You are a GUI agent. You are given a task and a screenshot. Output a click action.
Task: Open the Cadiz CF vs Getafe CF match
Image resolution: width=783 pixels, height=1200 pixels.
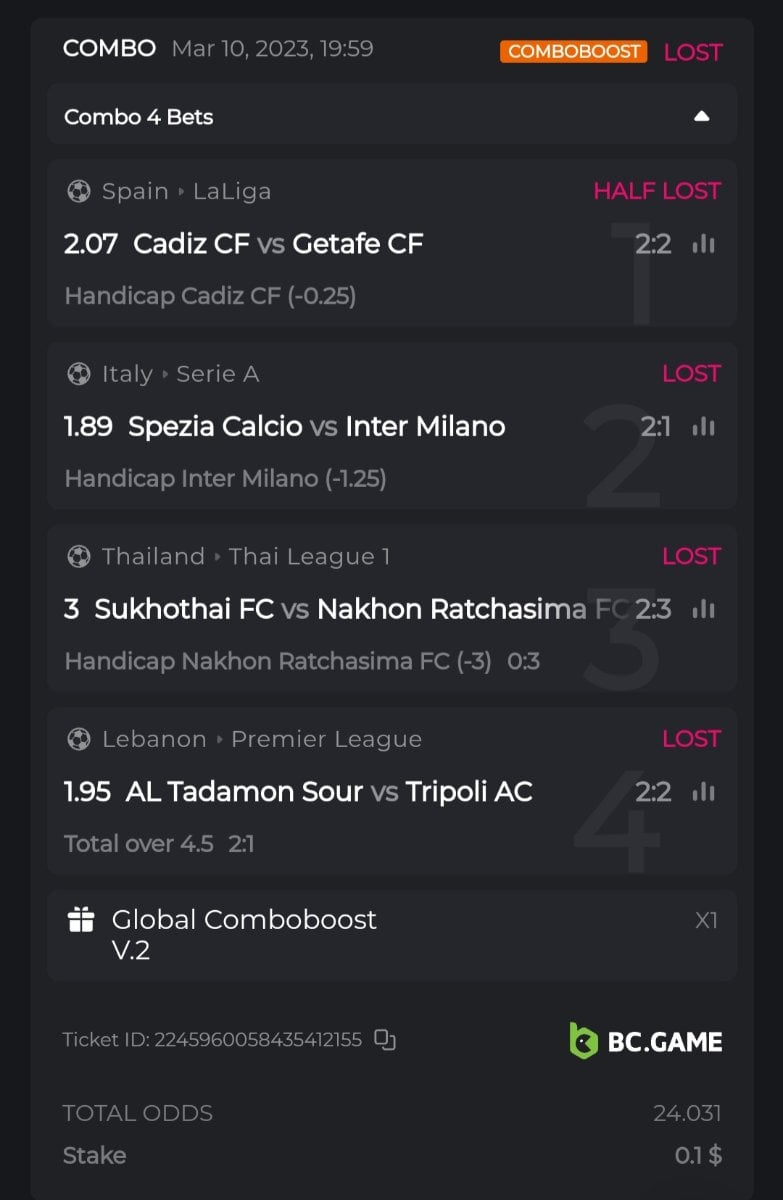[278, 244]
